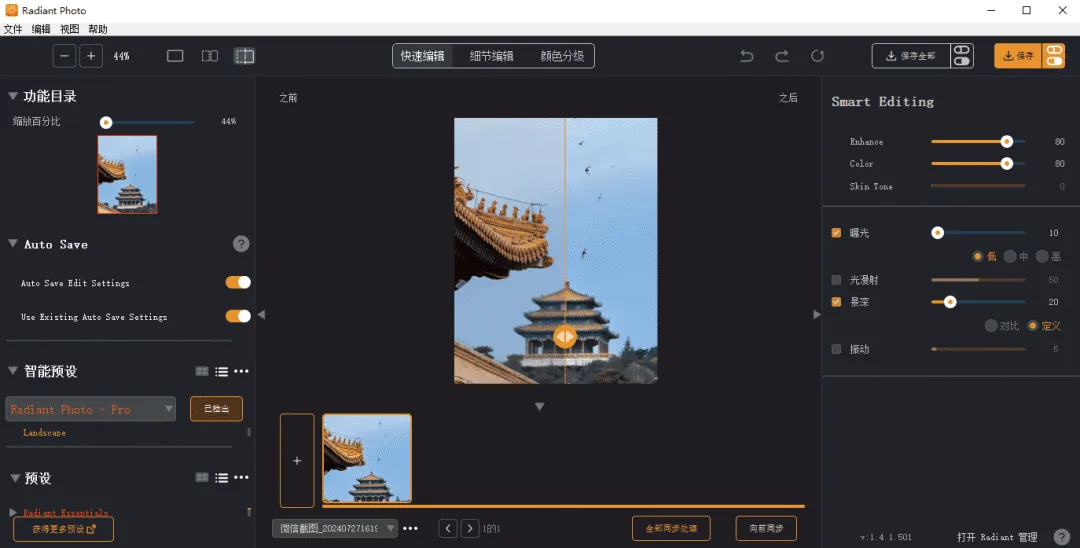Image resolution: width=1080 pixels, height=548 pixels.
Task: Select the 中 exposure radio option
Action: point(1010,256)
